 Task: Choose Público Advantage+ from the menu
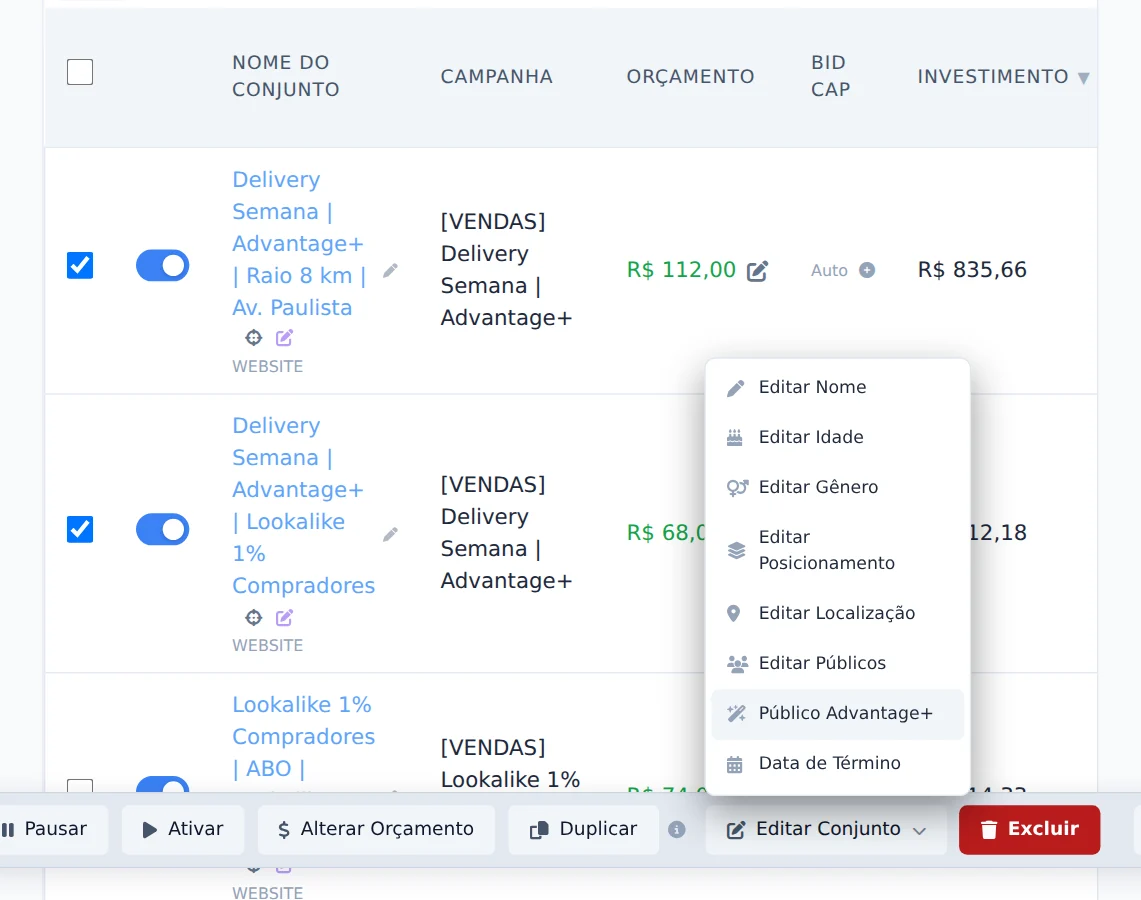click(x=838, y=714)
